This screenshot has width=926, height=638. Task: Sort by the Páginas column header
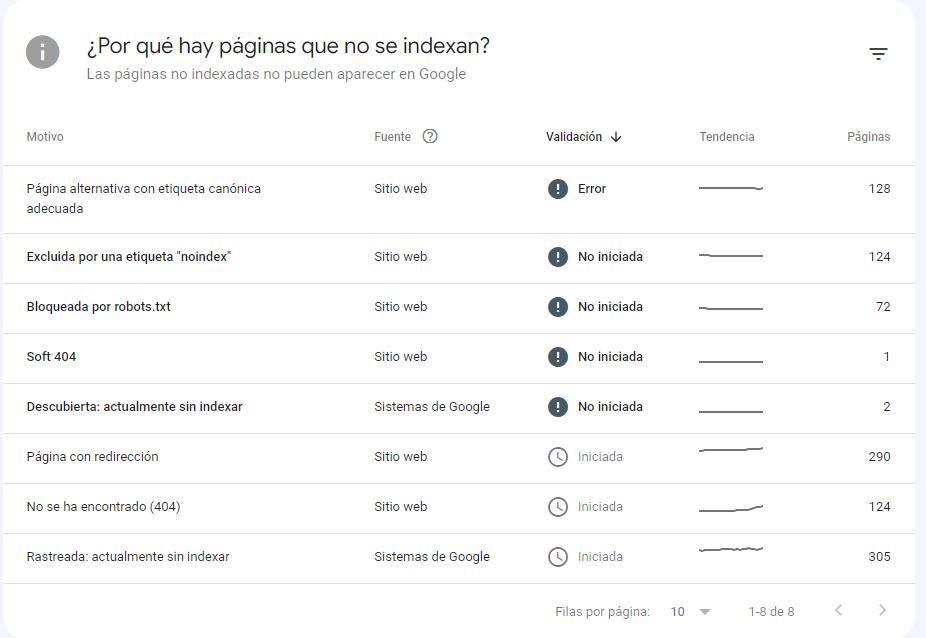tap(868, 137)
